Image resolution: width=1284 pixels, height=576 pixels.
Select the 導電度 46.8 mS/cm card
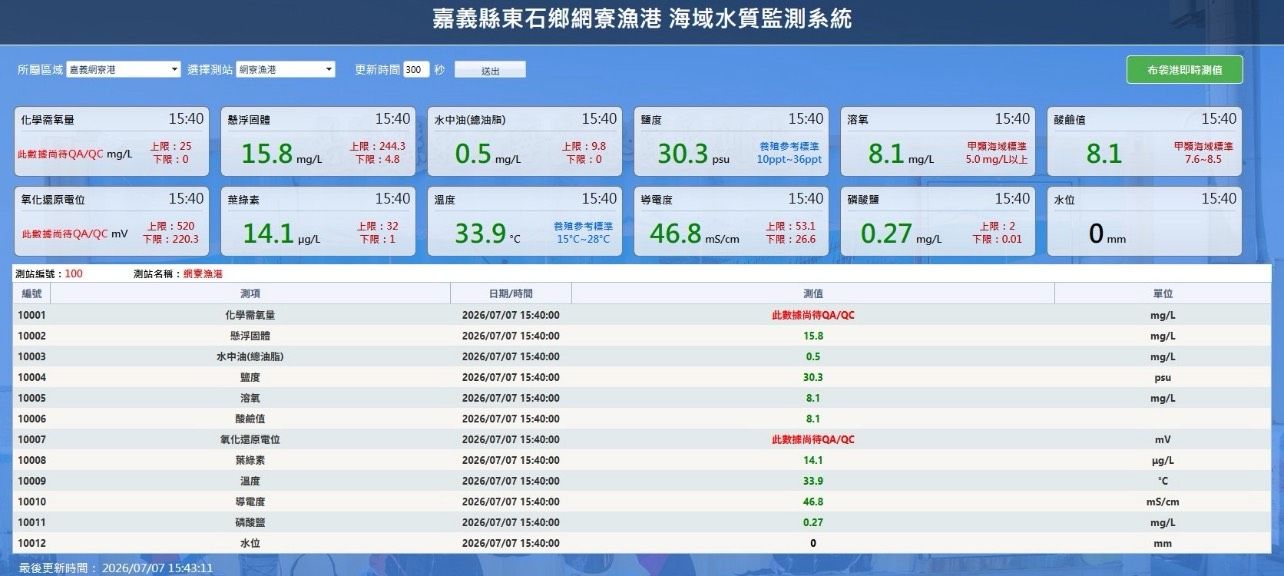[731, 221]
